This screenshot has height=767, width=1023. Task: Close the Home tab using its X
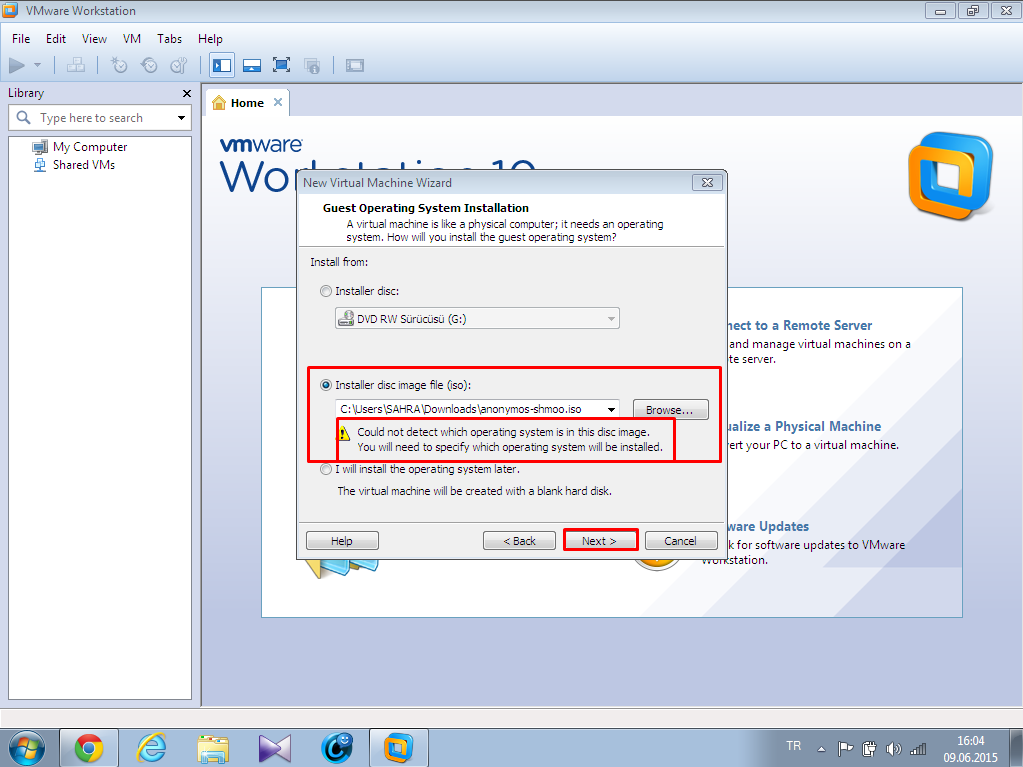(x=278, y=102)
